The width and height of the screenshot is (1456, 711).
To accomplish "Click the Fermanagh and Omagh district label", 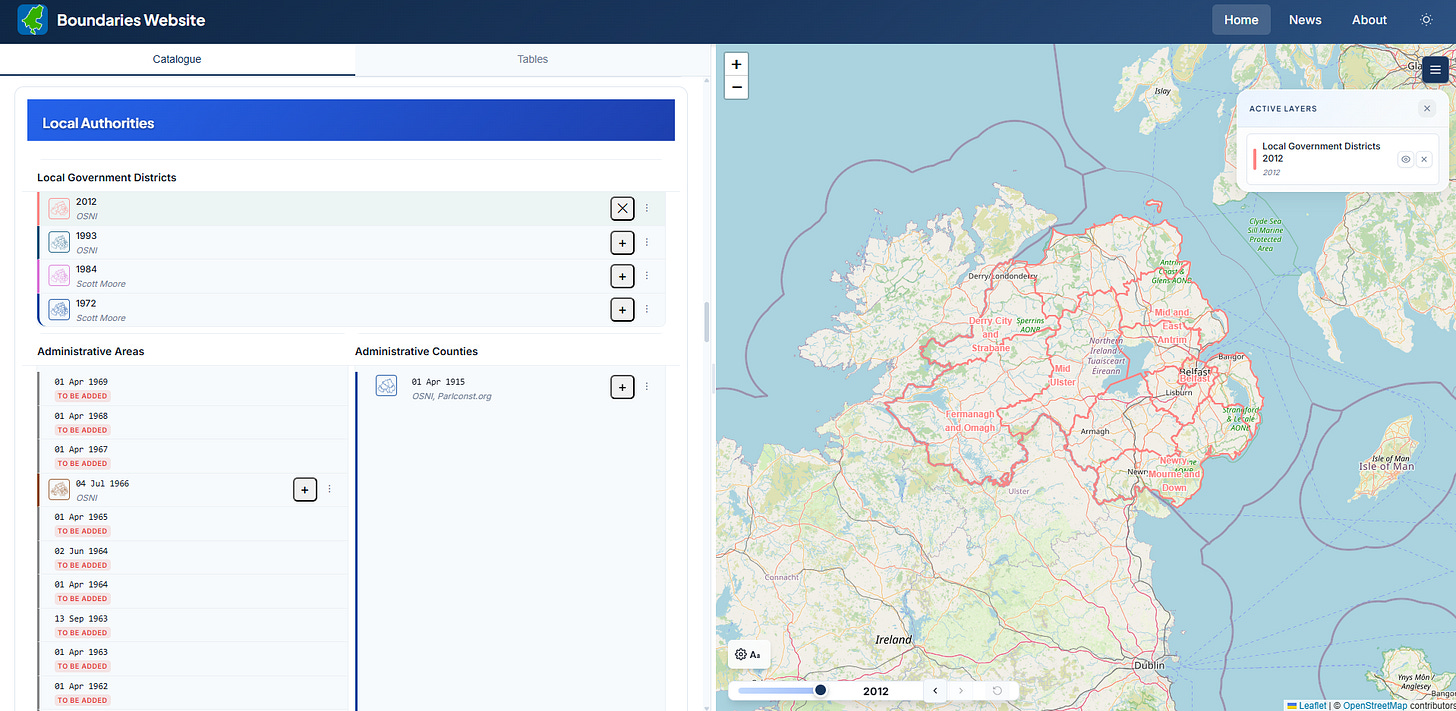I will coord(970,420).
